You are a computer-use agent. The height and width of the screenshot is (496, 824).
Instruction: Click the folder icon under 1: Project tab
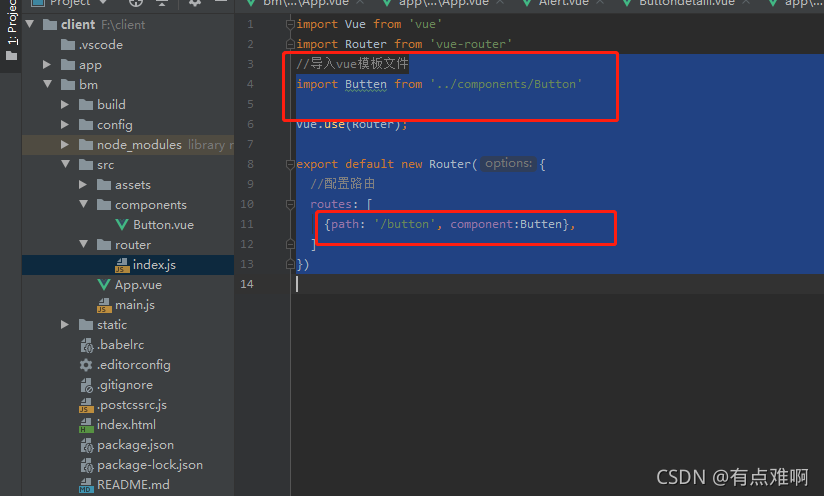pos(11,56)
